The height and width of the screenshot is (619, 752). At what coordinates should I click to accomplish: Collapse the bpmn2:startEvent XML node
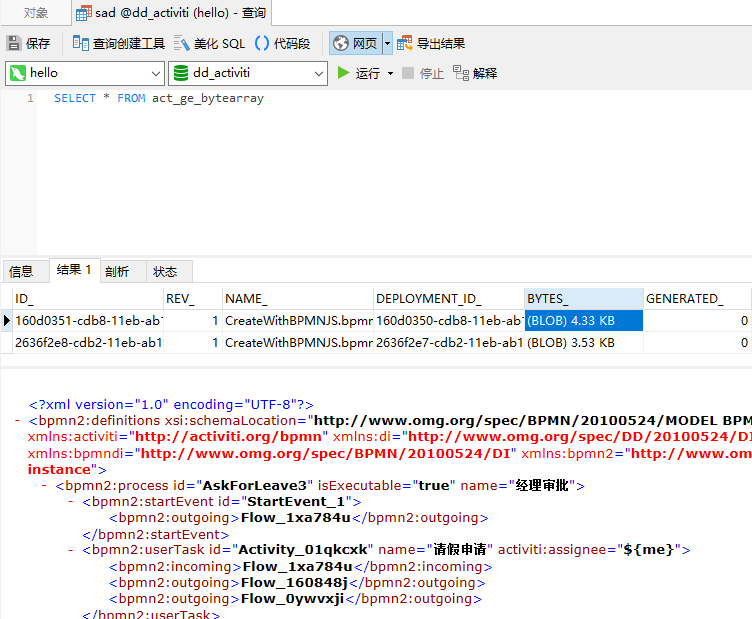click(x=71, y=502)
